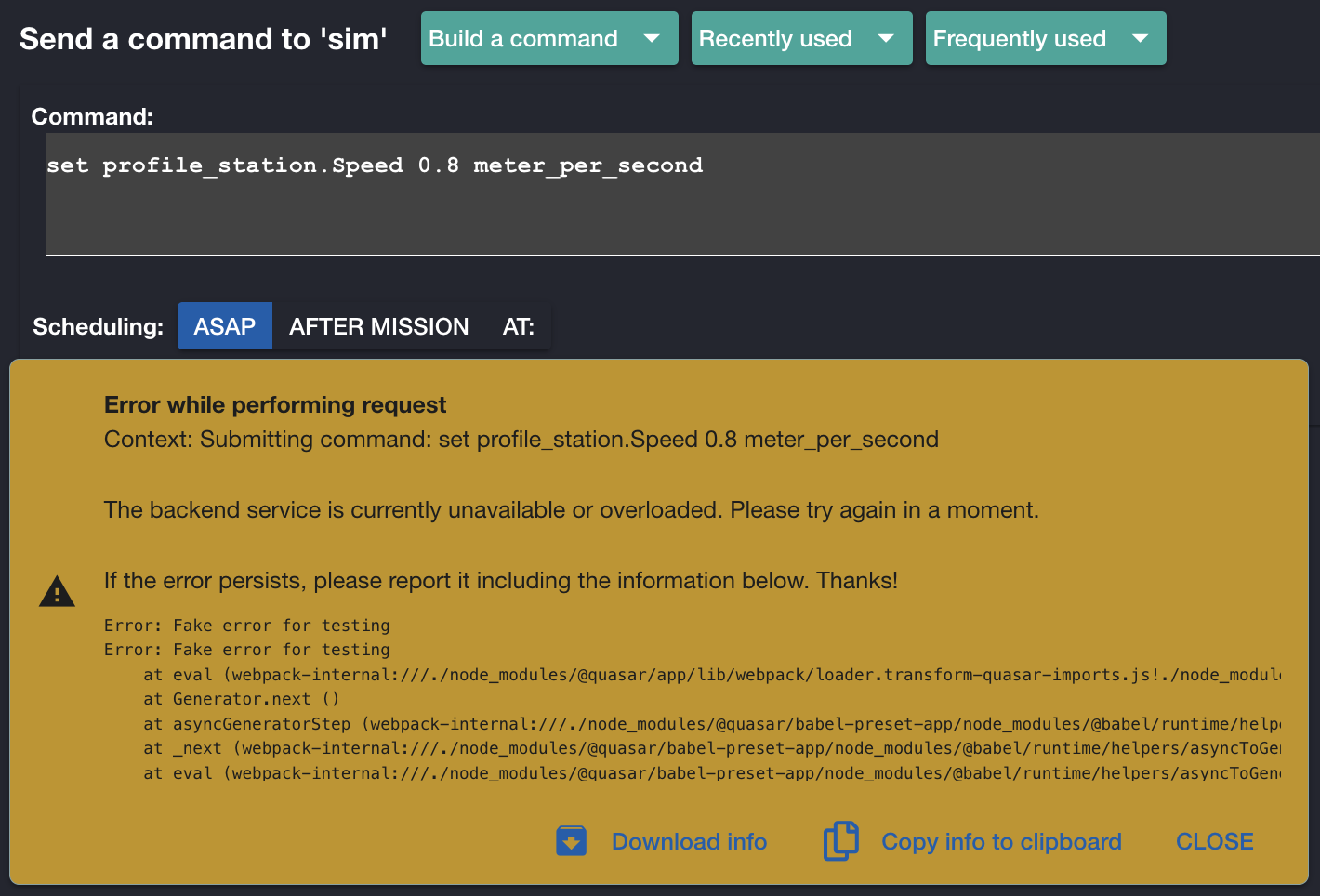Select ASAP scheduling option

[x=225, y=326]
